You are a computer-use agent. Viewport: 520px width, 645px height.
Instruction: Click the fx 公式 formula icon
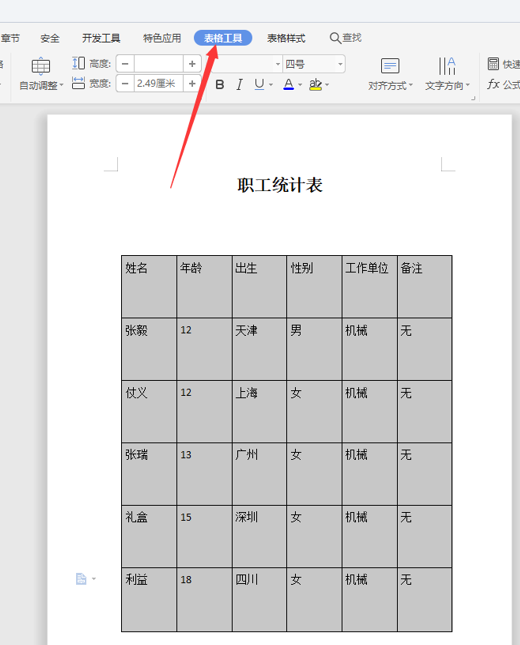[503, 84]
